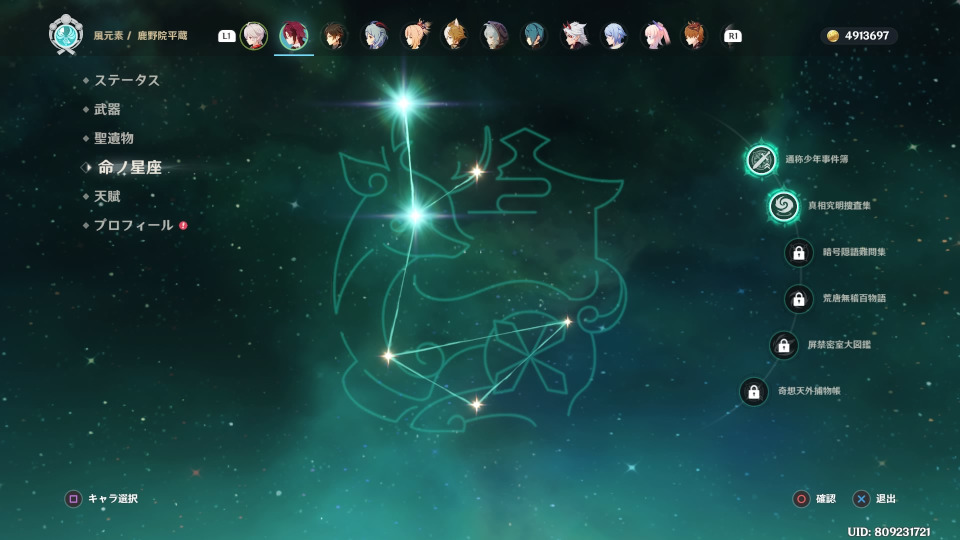Image resolution: width=960 pixels, height=540 pixels.
Task: Click the Anemo element emblem icon
Action: click(66, 34)
